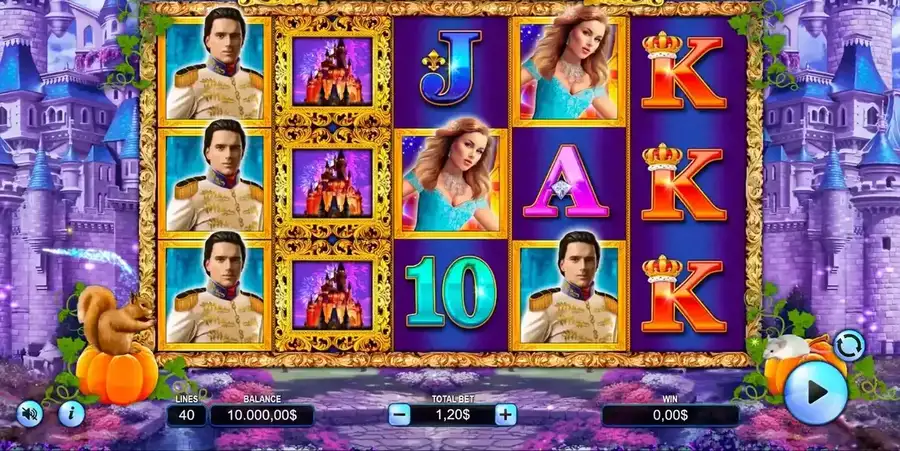Increase total bet with plus button

505,414
